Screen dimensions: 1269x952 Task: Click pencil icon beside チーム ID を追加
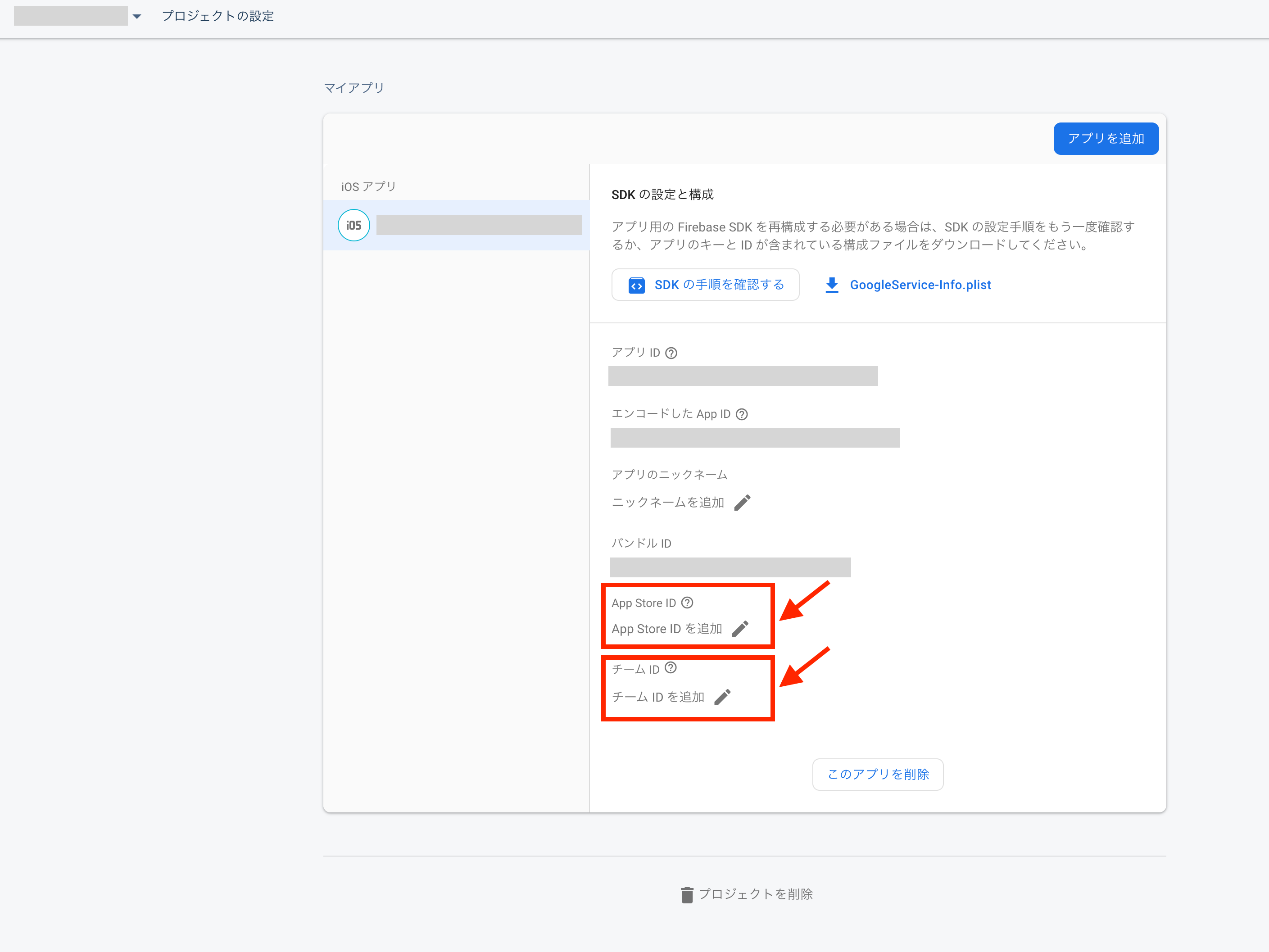[x=722, y=697]
